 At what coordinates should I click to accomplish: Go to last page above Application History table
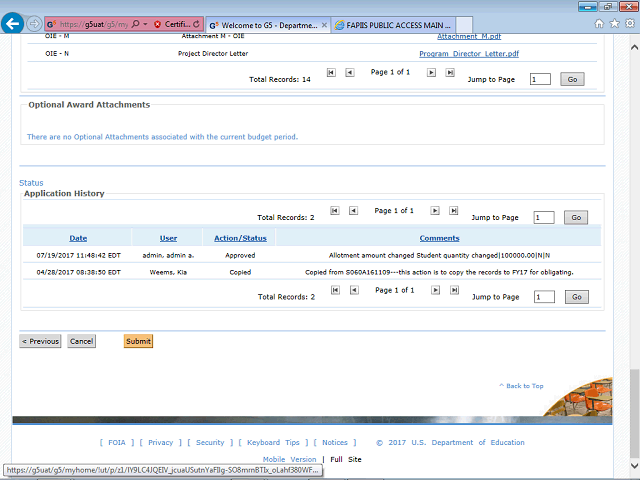coord(453,211)
